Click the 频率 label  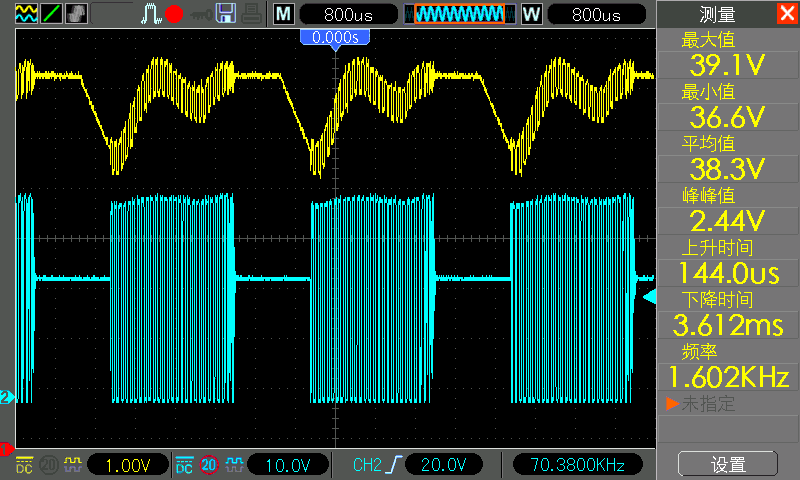pyautogui.click(x=699, y=351)
